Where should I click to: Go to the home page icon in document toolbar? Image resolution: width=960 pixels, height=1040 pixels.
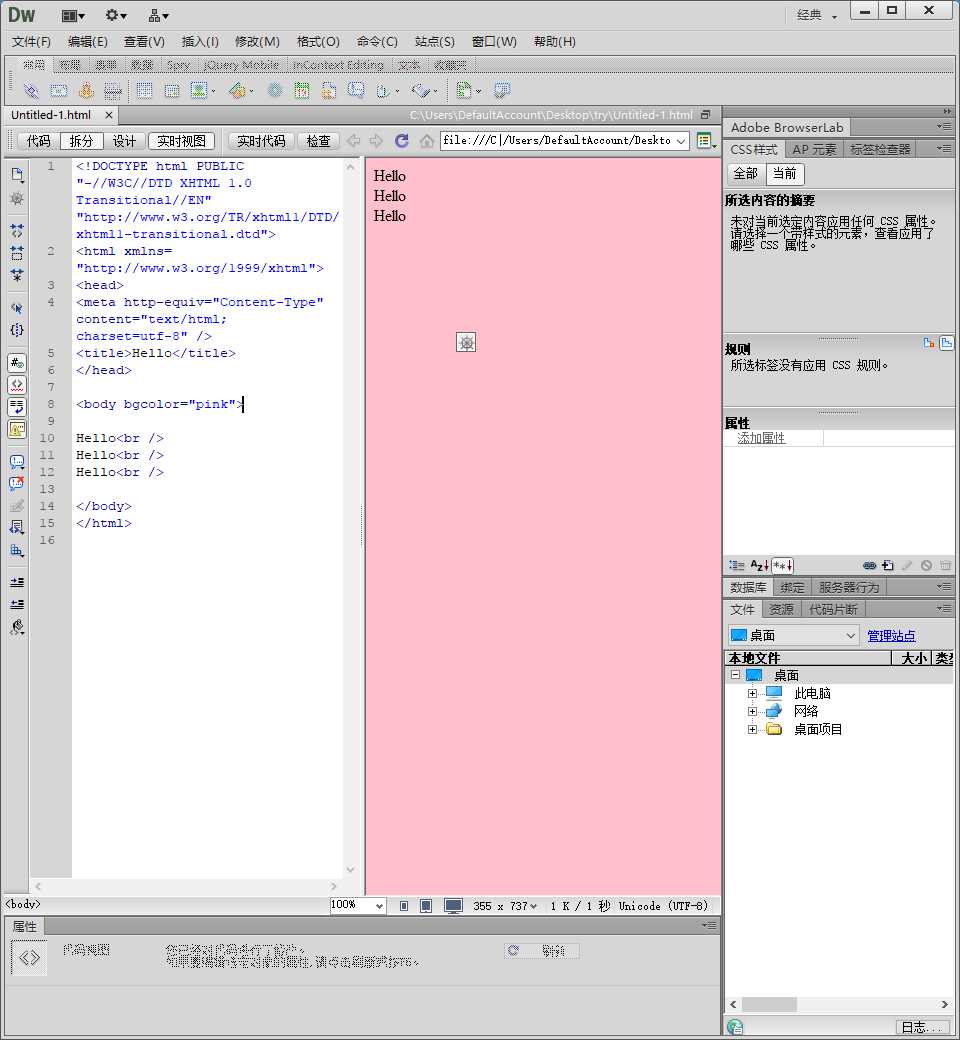pyautogui.click(x=427, y=141)
